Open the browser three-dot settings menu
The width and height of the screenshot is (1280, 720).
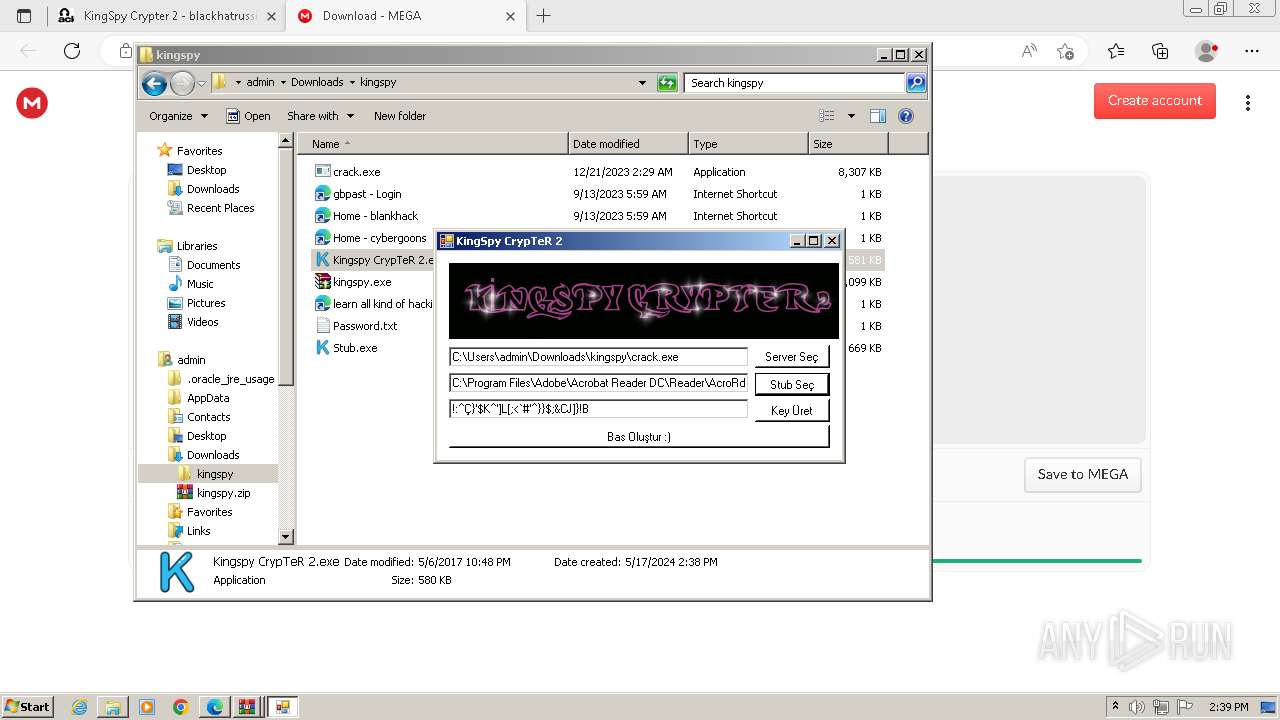1252,51
